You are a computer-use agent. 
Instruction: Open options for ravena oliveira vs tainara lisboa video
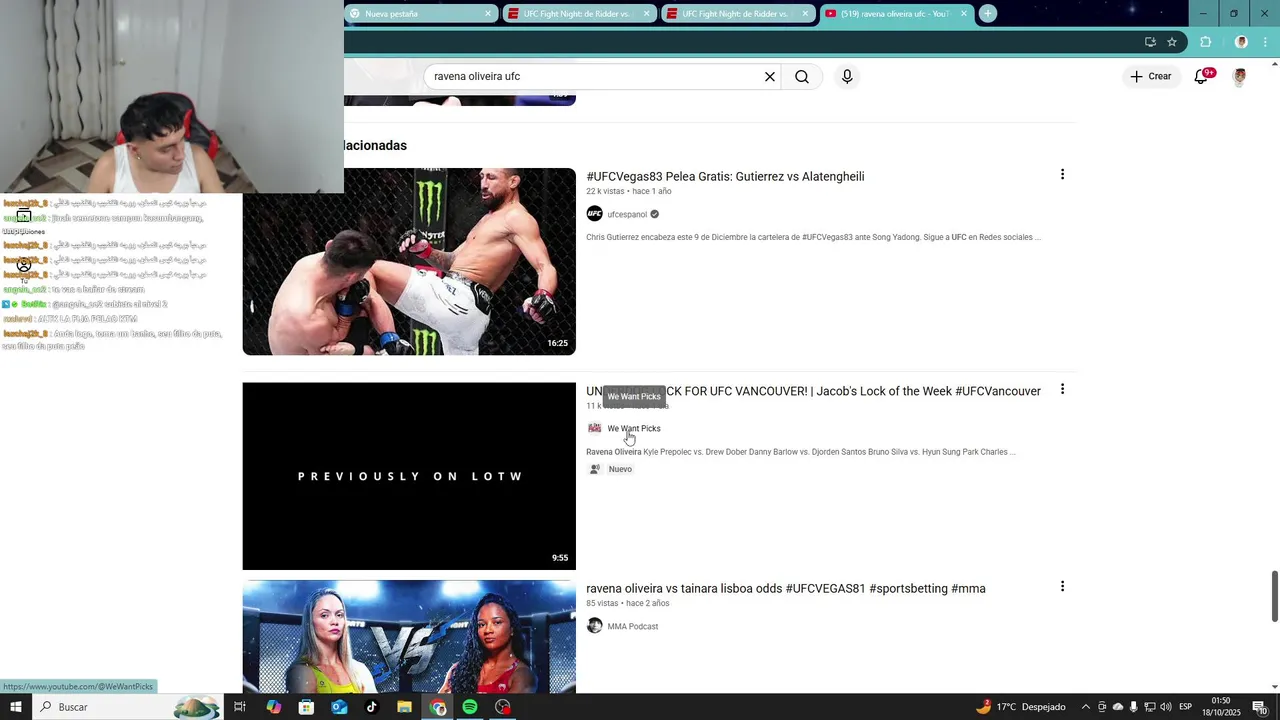click(1062, 587)
